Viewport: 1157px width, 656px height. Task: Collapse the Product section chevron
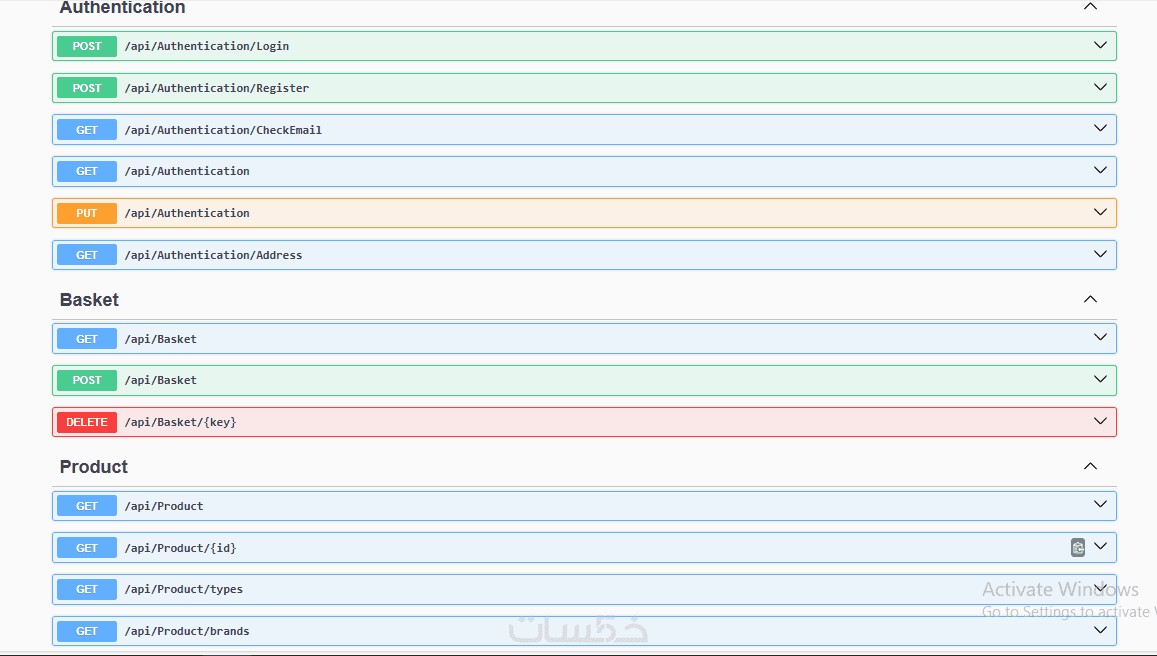[x=1090, y=466]
